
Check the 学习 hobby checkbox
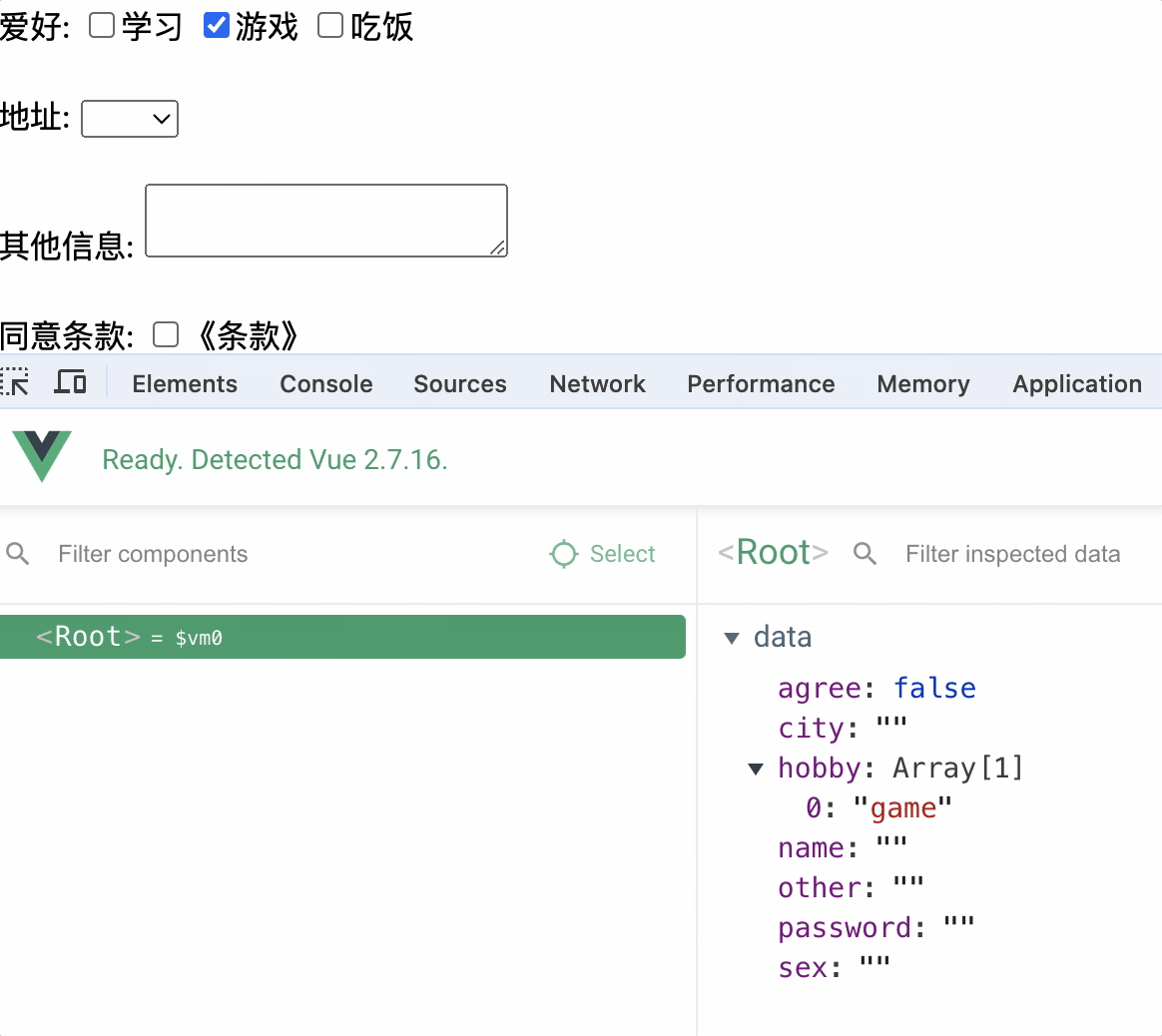coord(102,26)
